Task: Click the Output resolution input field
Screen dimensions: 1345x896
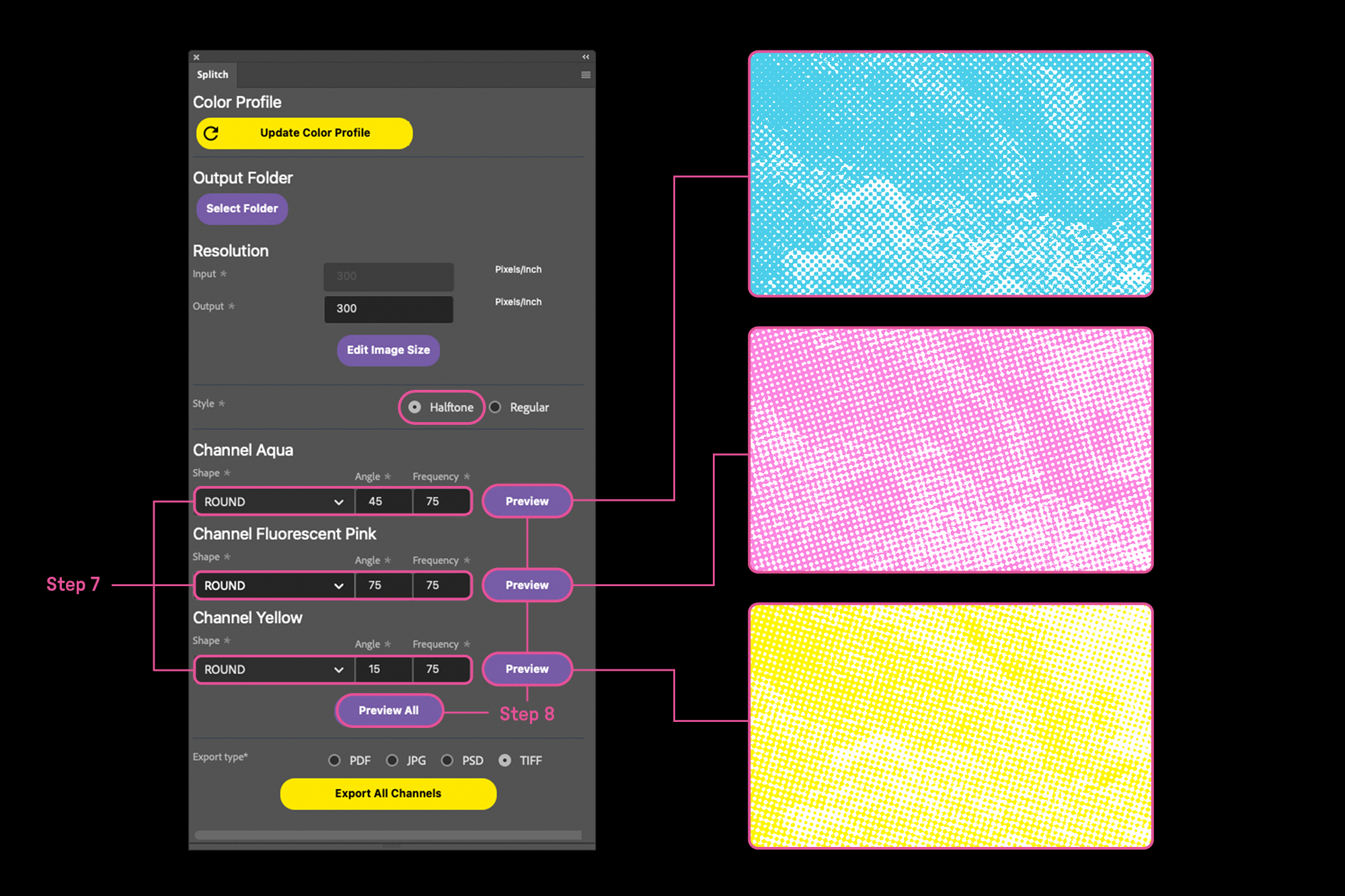Action: [x=389, y=309]
